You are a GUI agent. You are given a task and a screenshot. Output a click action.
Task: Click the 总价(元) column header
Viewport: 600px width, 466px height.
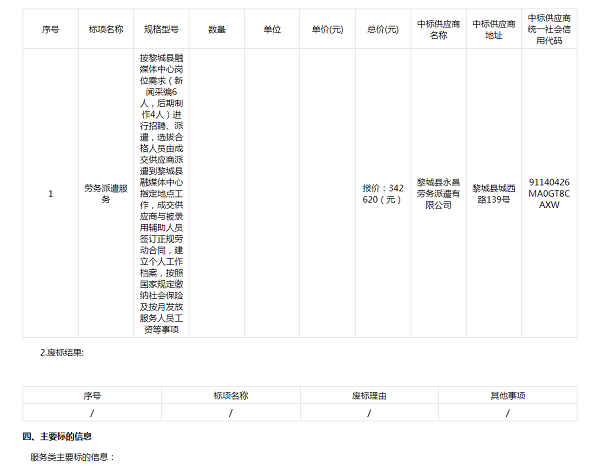pyautogui.click(x=382, y=30)
